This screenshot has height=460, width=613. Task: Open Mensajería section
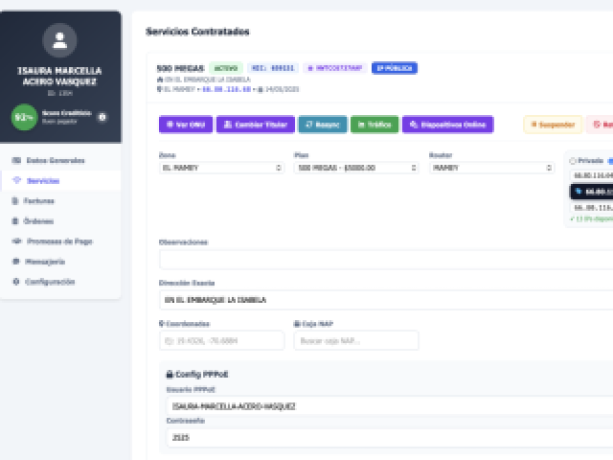pos(61,261)
